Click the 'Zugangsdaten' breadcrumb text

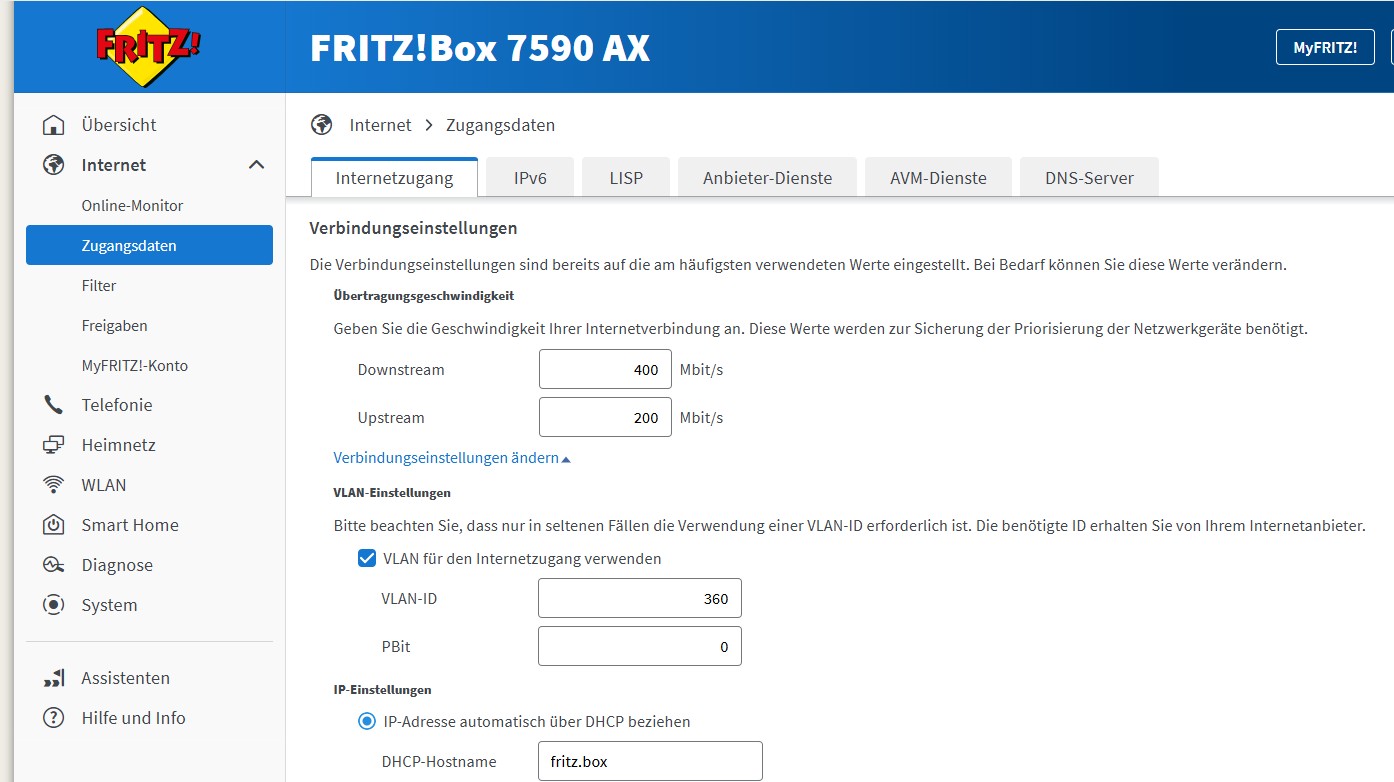click(x=500, y=125)
